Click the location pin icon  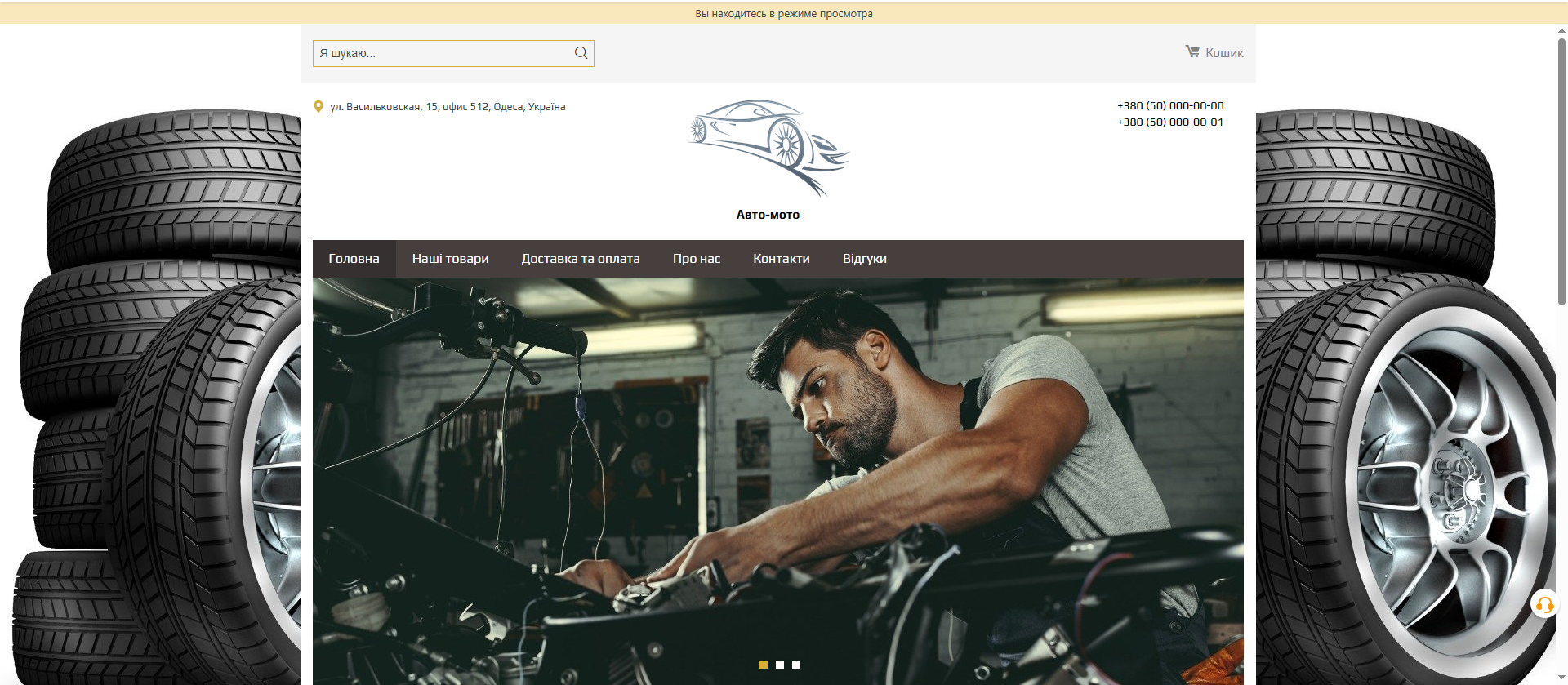click(318, 107)
